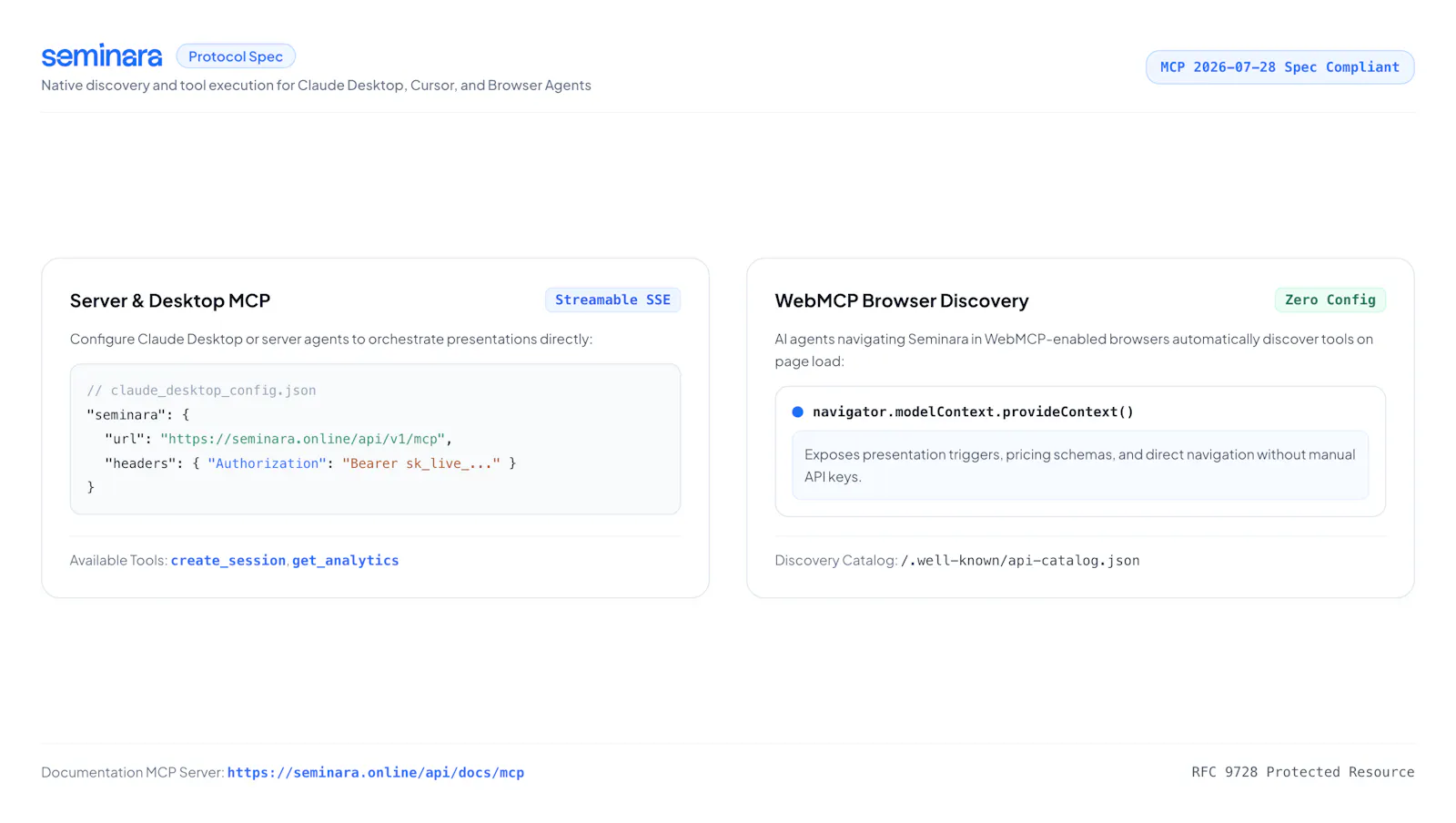
Task: Click the MCP 2026-07-28 Spec Compliant badge
Action: [x=1279, y=67]
